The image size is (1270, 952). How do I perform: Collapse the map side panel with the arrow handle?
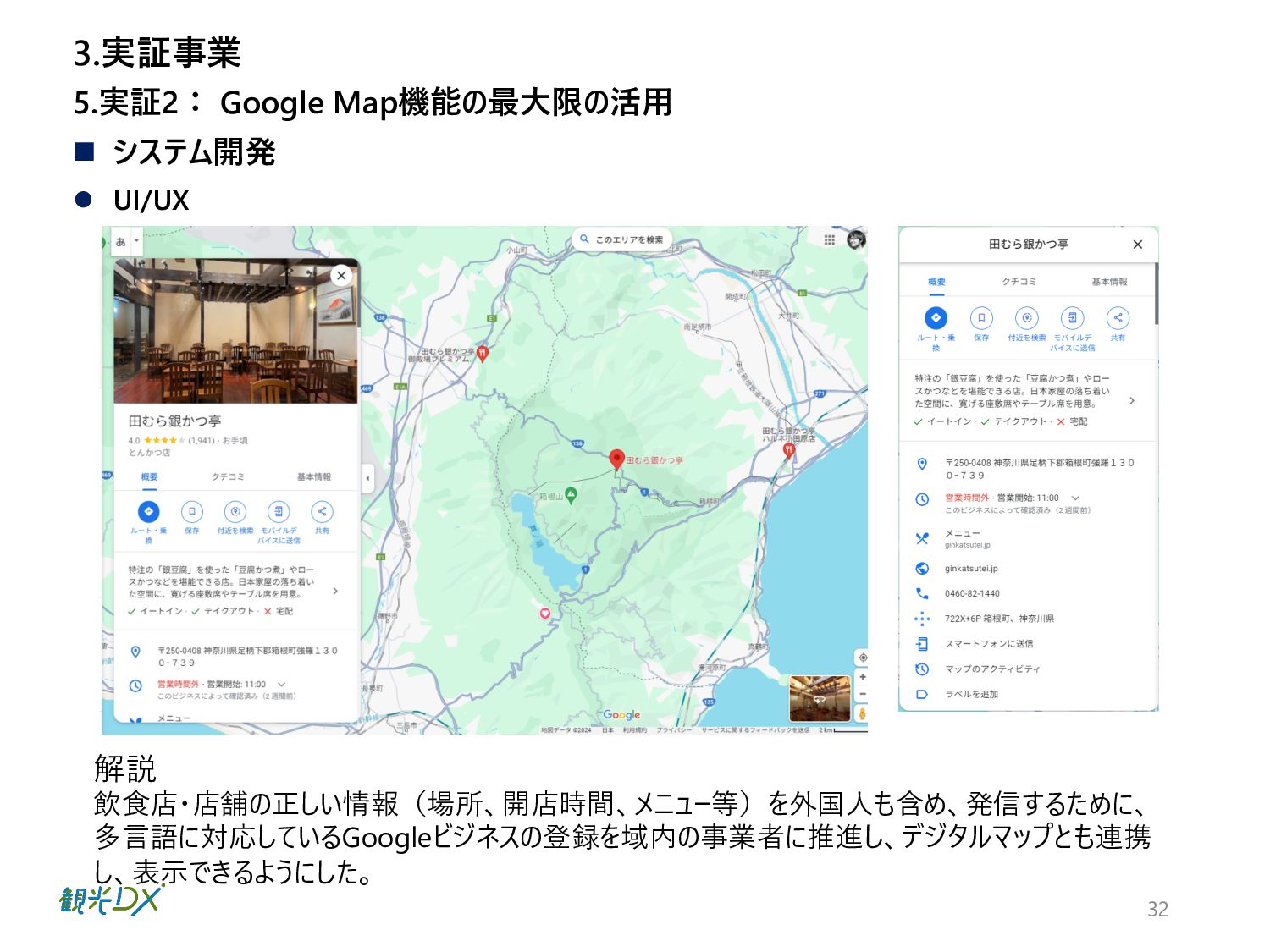tap(367, 478)
